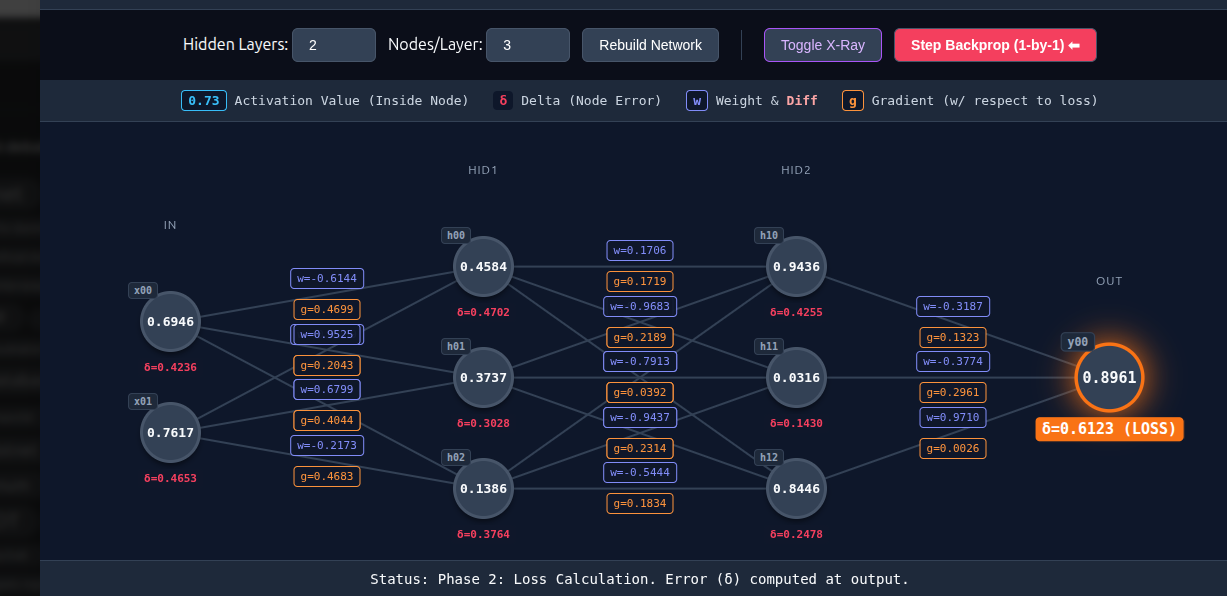Click the Phase 2 status message
The width and height of the screenshot is (1227, 596).
pyautogui.click(x=639, y=579)
